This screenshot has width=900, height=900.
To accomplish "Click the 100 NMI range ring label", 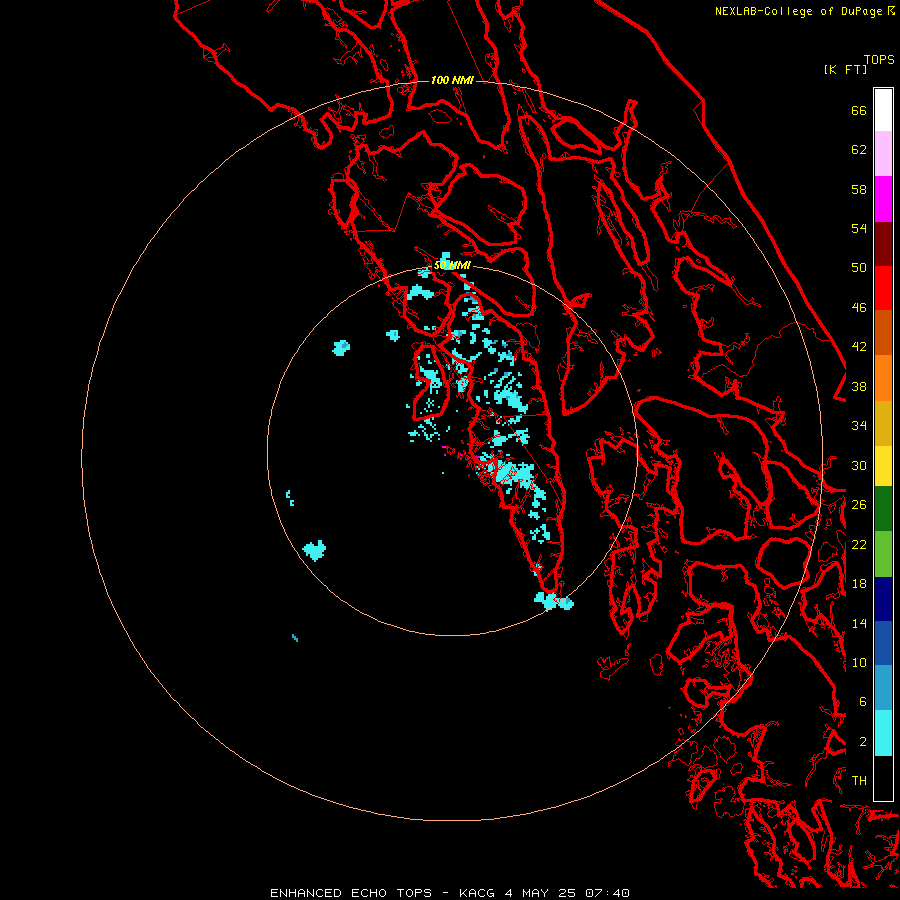I will pyautogui.click(x=452, y=80).
